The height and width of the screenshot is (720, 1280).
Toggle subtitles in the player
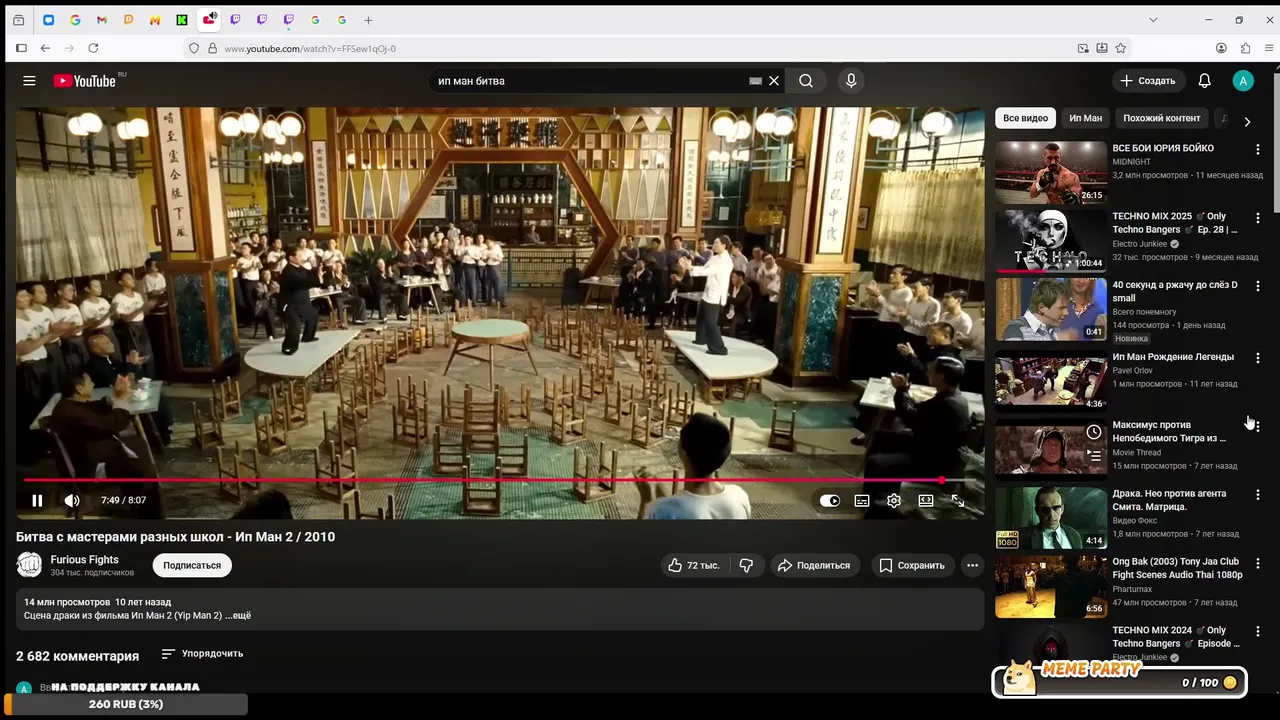pos(862,501)
